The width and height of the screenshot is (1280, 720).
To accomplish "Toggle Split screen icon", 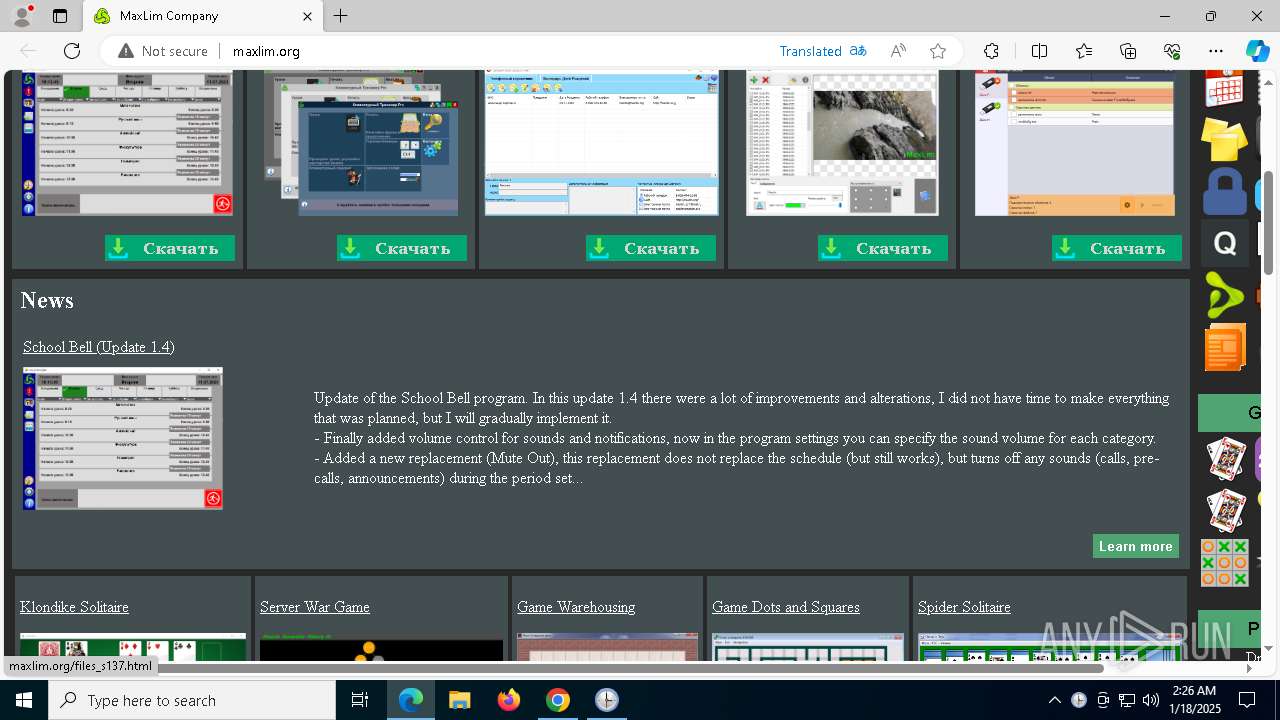I will coord(1039,51).
